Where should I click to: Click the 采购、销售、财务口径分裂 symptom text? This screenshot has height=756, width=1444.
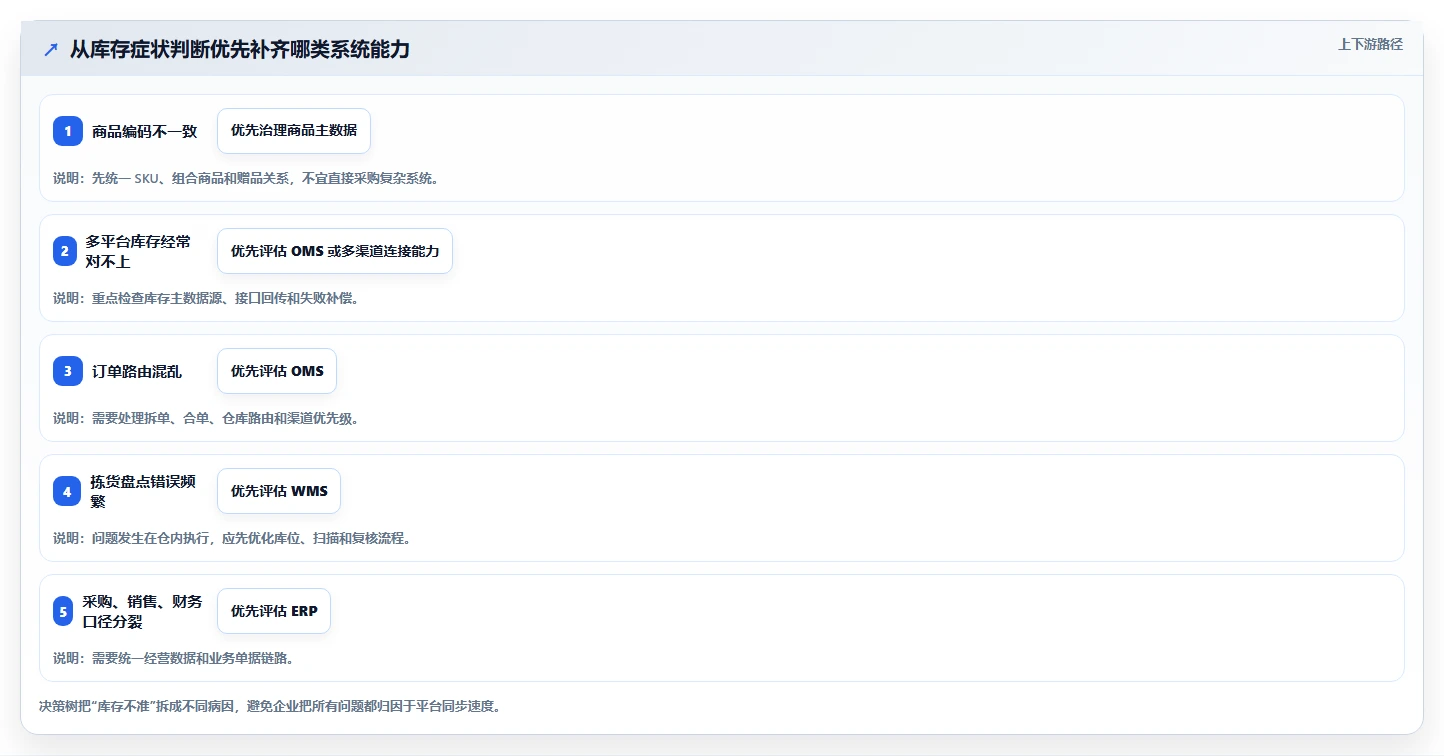(143, 611)
